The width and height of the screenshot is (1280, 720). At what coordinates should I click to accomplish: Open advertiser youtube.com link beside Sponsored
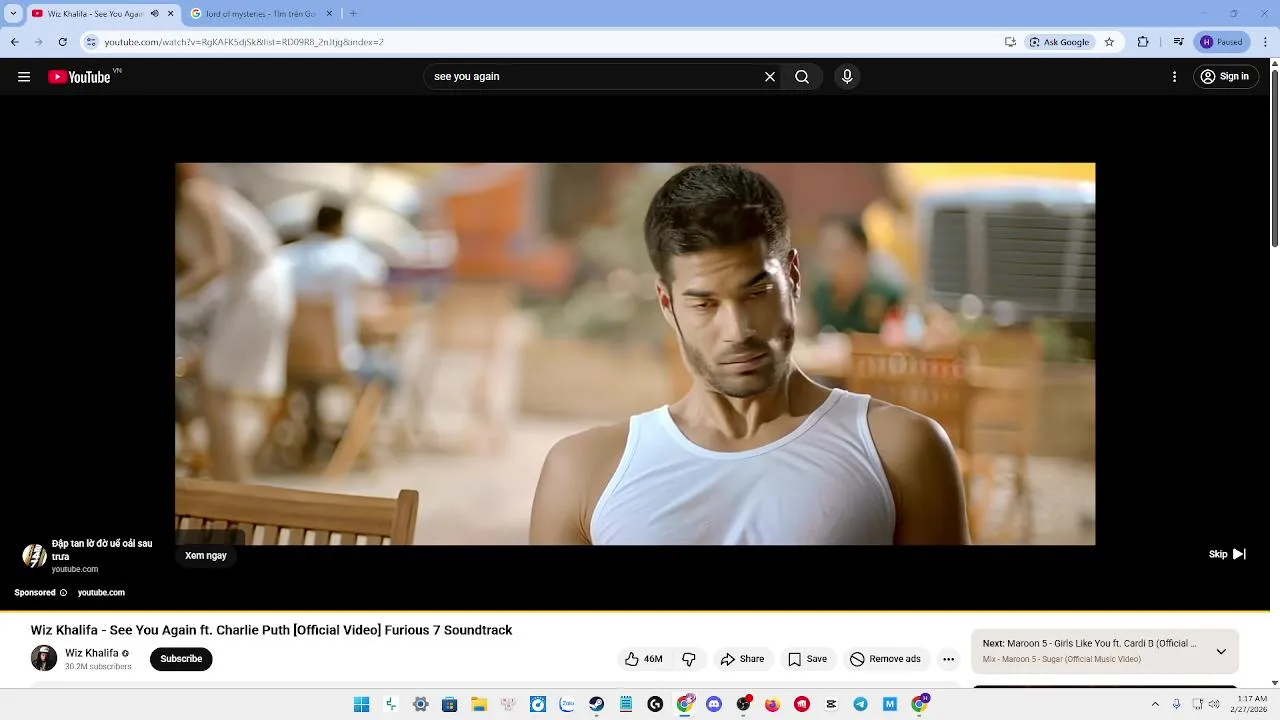101,593
